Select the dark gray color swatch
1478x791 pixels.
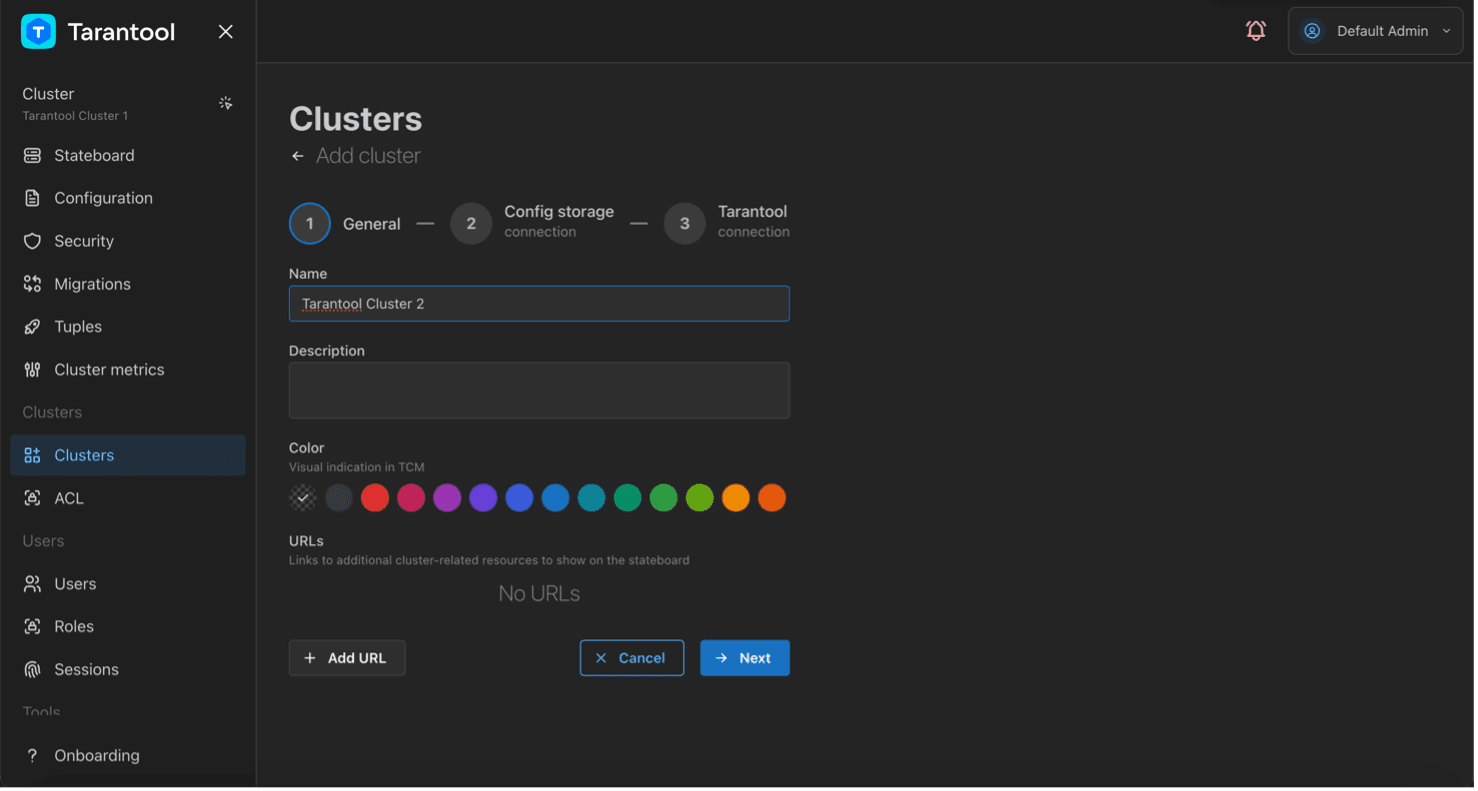339,498
